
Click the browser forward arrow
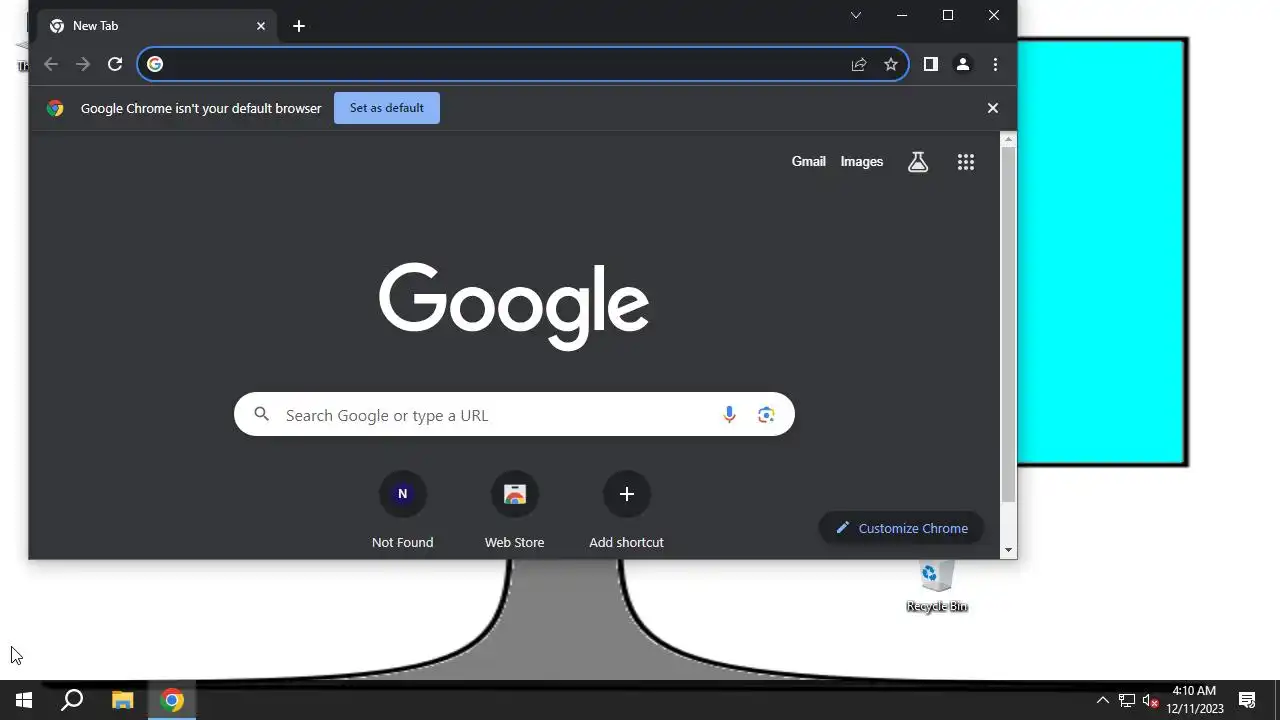[x=83, y=64]
